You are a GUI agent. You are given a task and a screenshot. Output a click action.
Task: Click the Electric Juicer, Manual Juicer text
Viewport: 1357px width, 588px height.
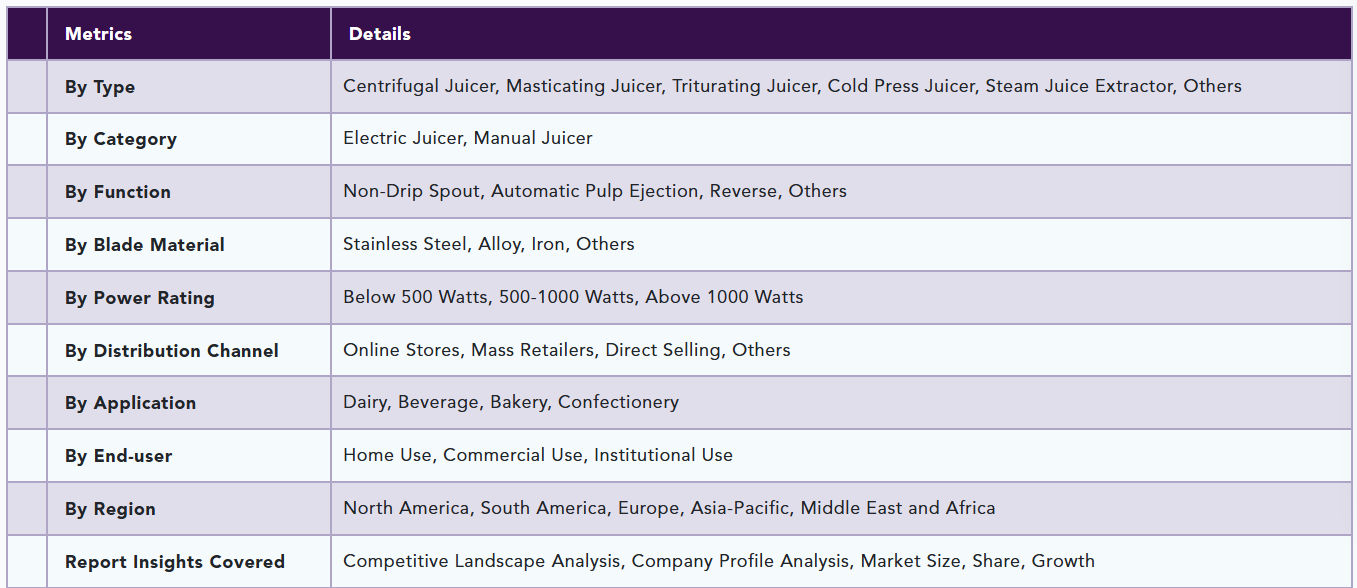click(x=468, y=138)
